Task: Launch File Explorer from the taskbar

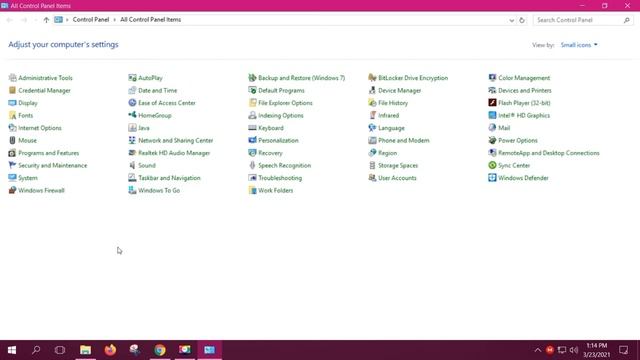Action: click(85, 350)
